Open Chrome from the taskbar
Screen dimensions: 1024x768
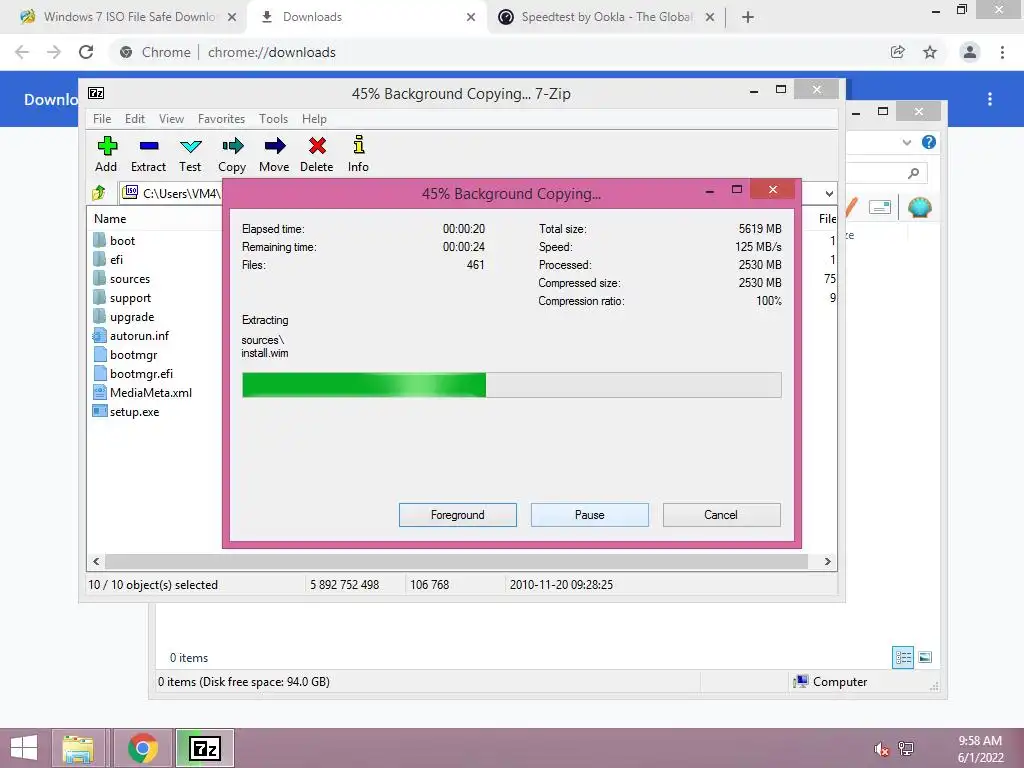pyautogui.click(x=143, y=748)
